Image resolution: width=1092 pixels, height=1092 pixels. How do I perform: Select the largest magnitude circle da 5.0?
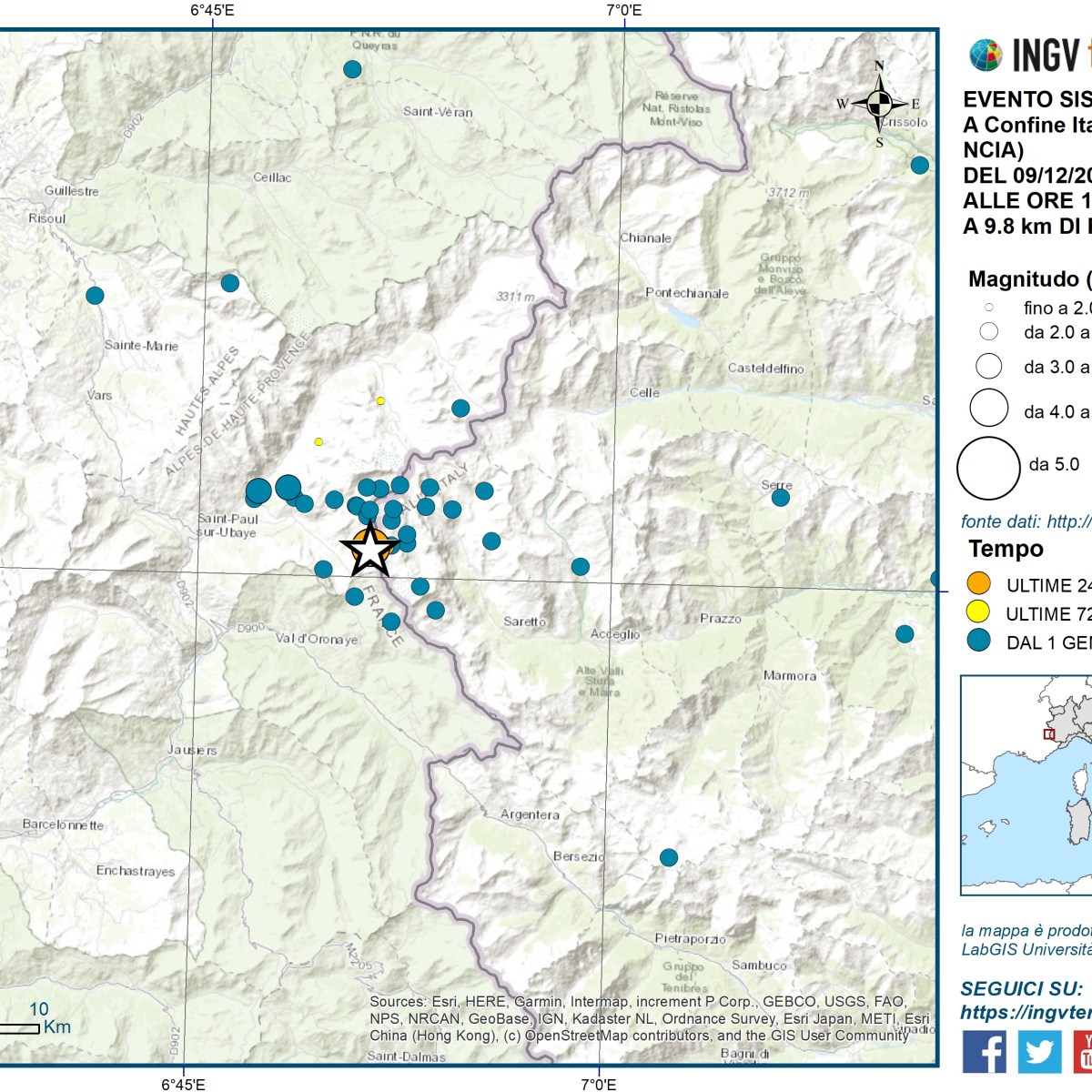[x=988, y=468]
